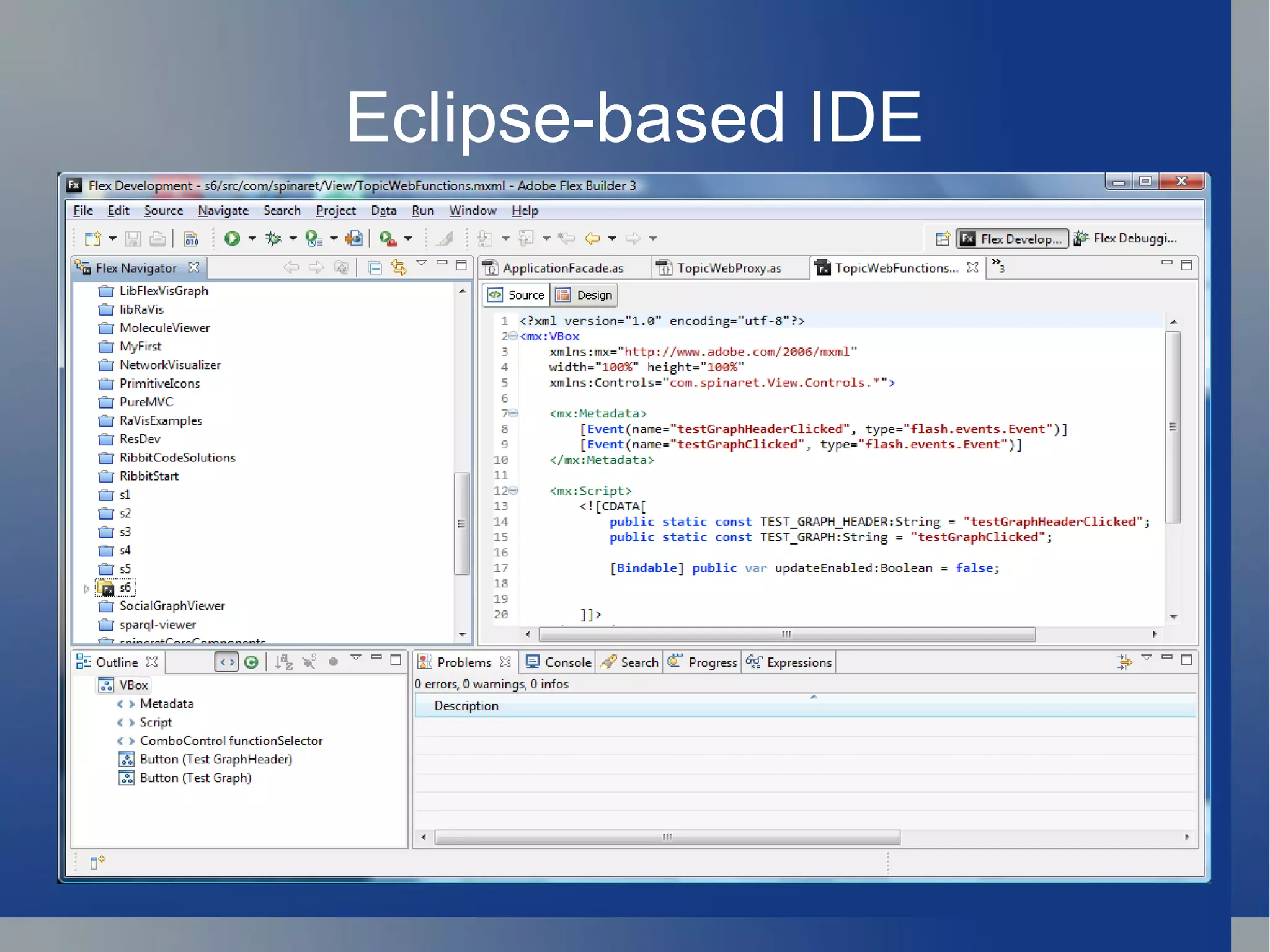Open the Back history dropdown arrow
Screen dimensions: 1270x952
pos(612,238)
